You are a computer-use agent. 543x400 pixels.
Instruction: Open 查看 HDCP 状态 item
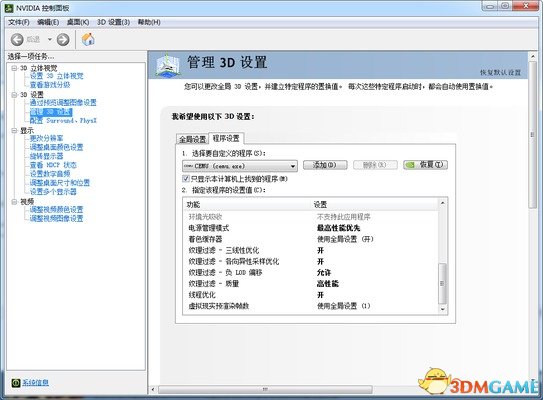(53, 165)
